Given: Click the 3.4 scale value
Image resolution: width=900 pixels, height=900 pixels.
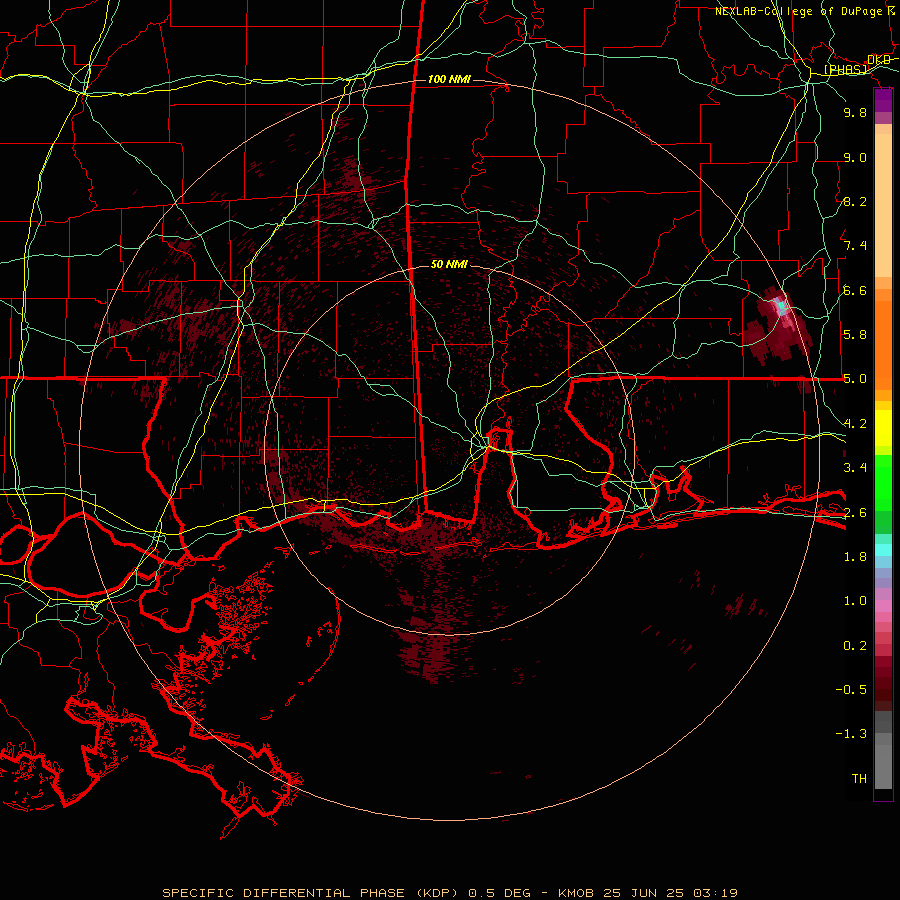Looking at the screenshot, I should coord(855,467).
